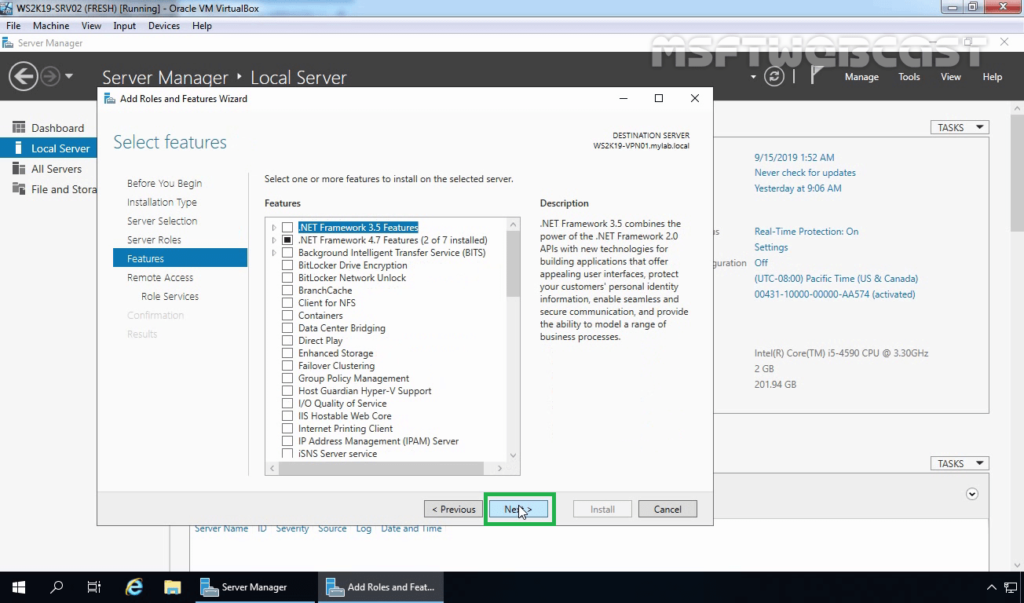The width and height of the screenshot is (1024, 603).
Task: Check Group Policy Management
Action: tap(287, 378)
